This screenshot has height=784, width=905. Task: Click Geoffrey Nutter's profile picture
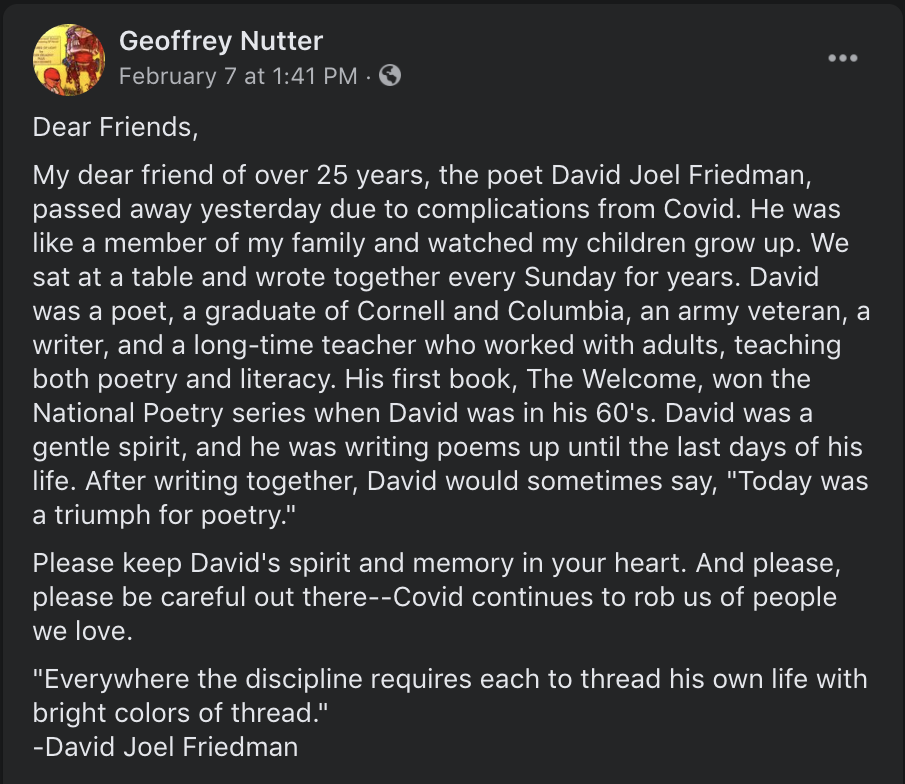[68, 58]
